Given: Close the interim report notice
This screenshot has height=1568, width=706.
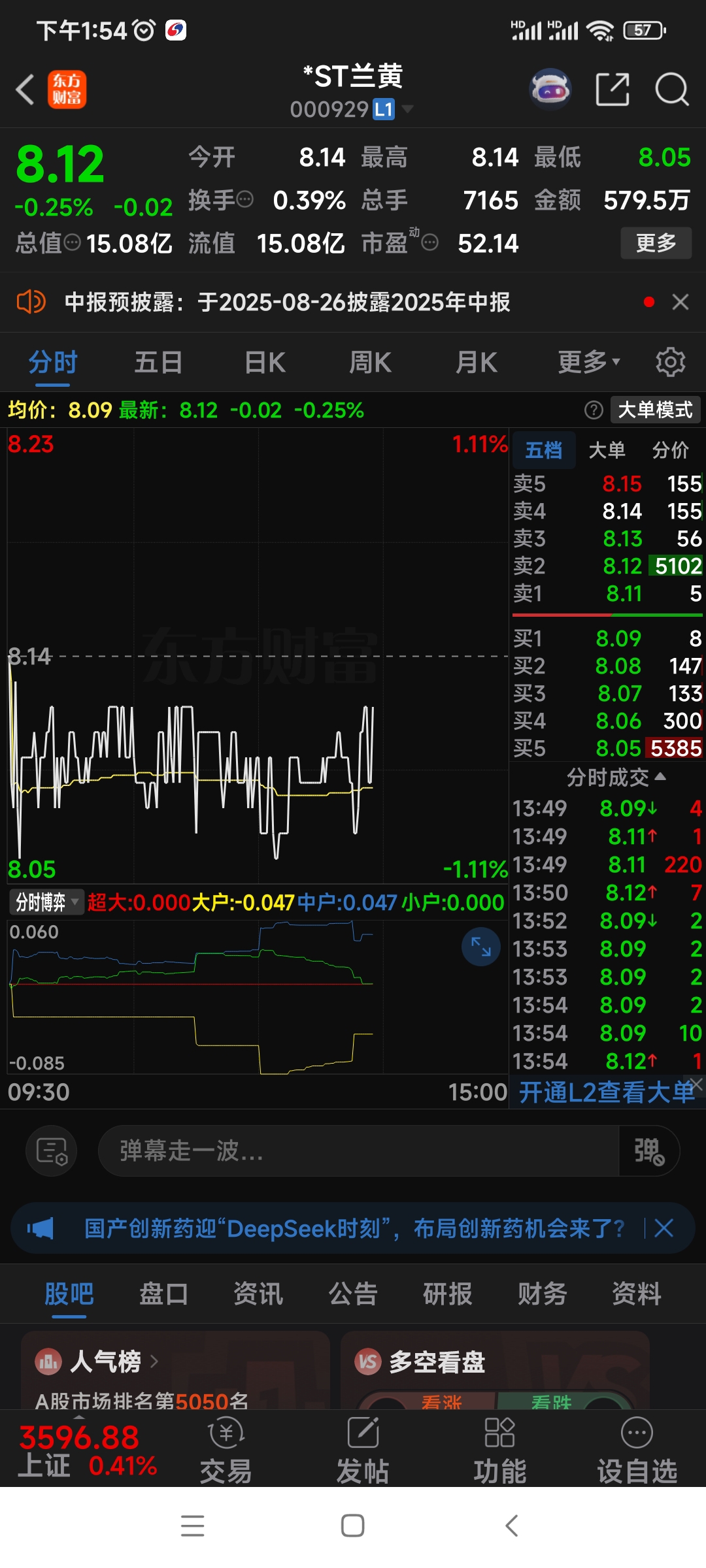Looking at the screenshot, I should click(x=681, y=302).
